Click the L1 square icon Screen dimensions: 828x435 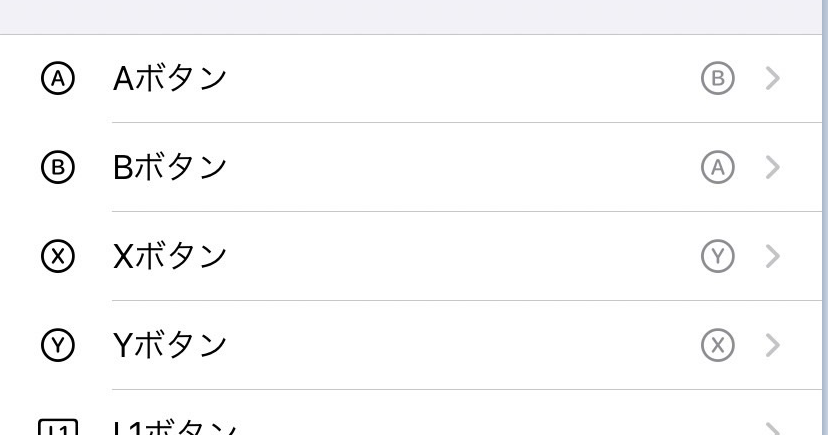[58, 427]
